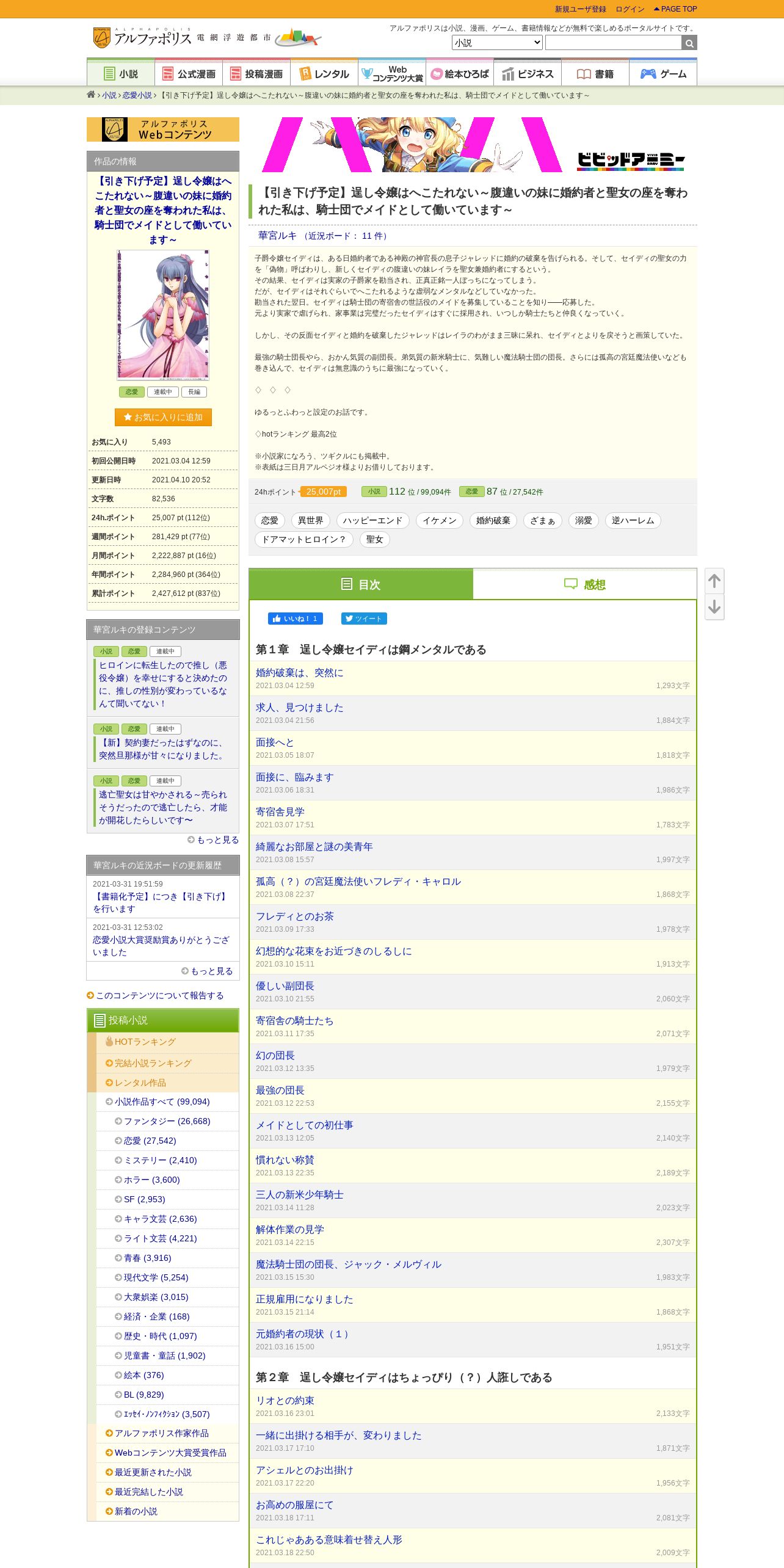Open the 書籍 navigation tab
This screenshot has height=1568, width=784.
point(595,73)
